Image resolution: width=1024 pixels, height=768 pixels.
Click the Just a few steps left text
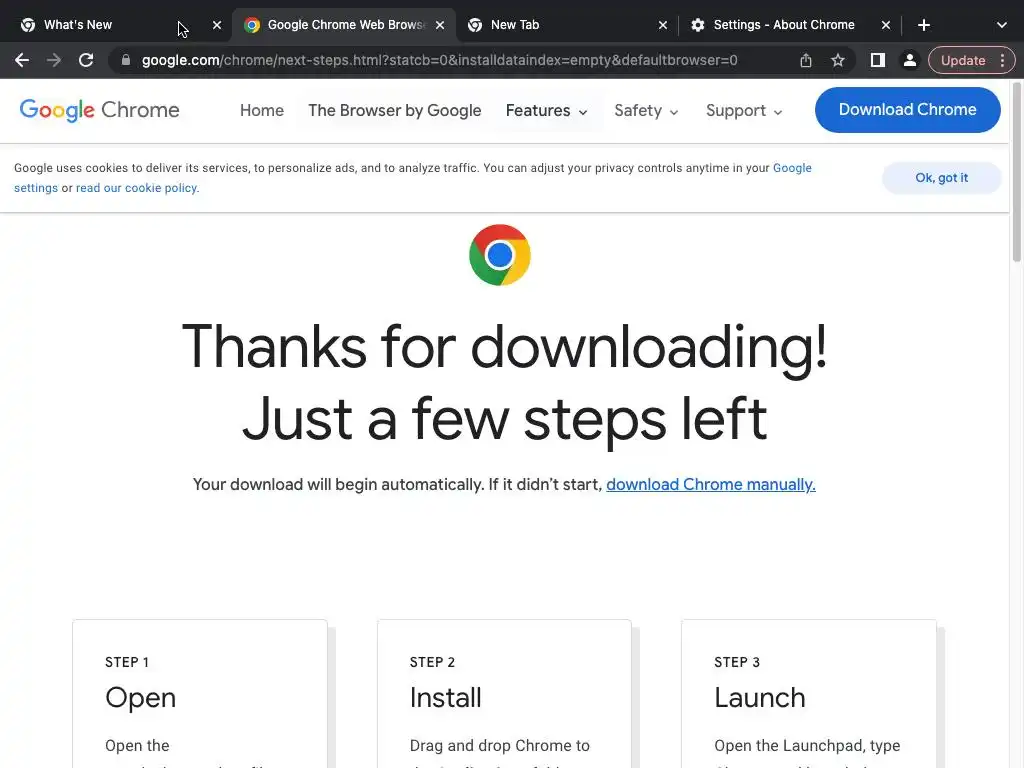coord(504,419)
